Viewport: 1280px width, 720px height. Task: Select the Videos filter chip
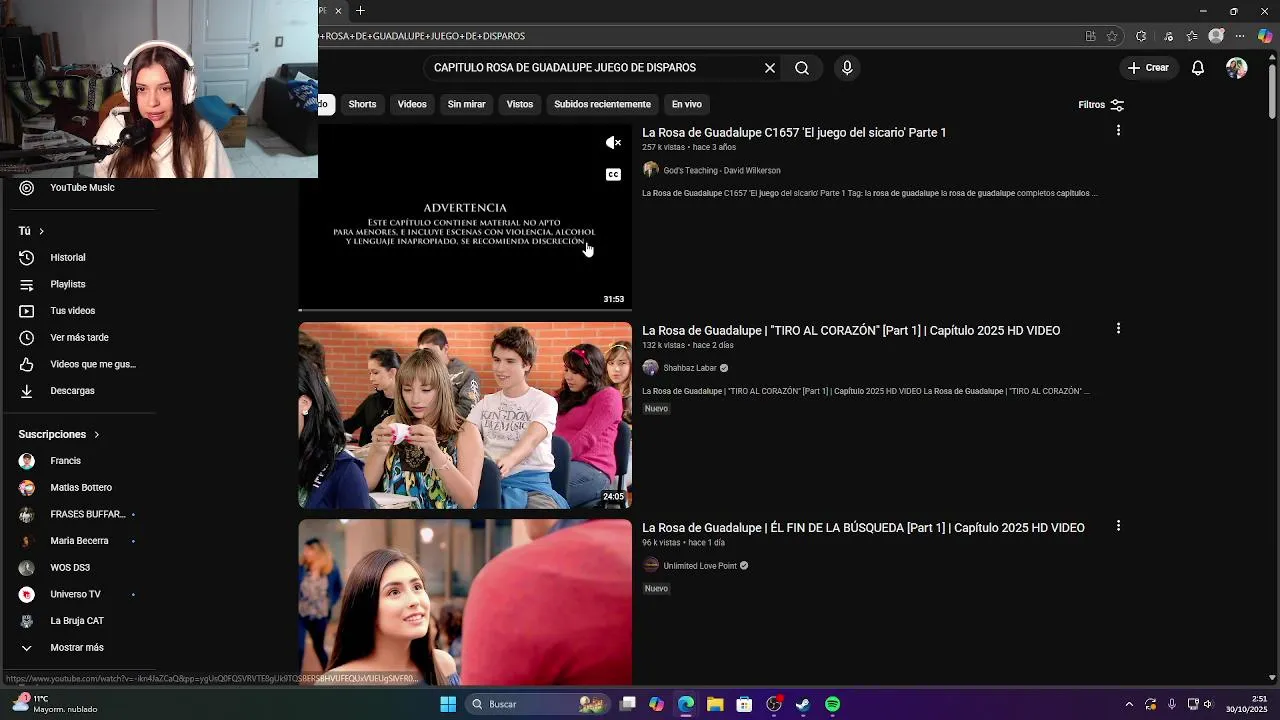(412, 104)
